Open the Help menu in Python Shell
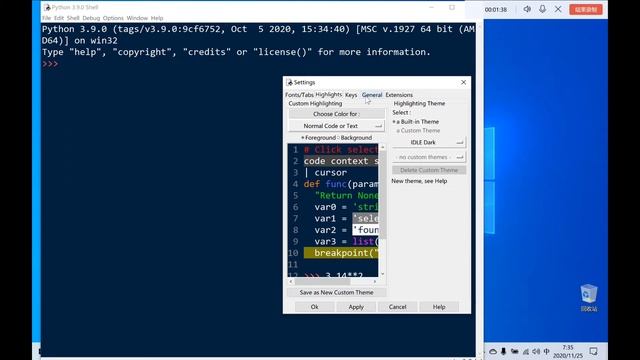This screenshot has width=640, height=360. [x=157, y=18]
